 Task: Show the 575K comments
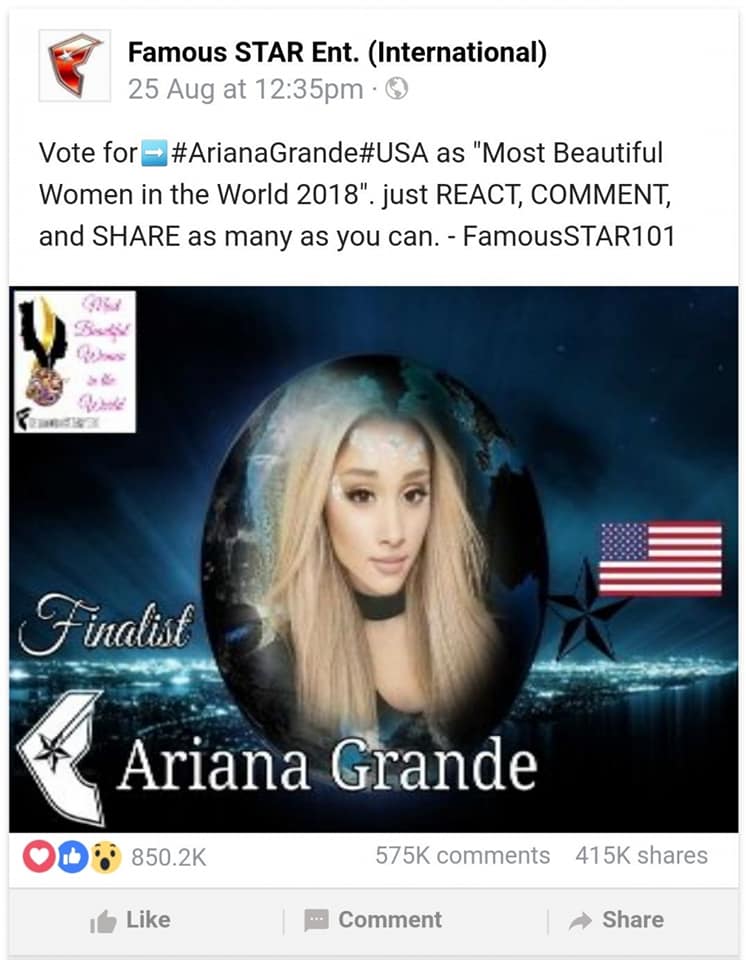tap(462, 855)
